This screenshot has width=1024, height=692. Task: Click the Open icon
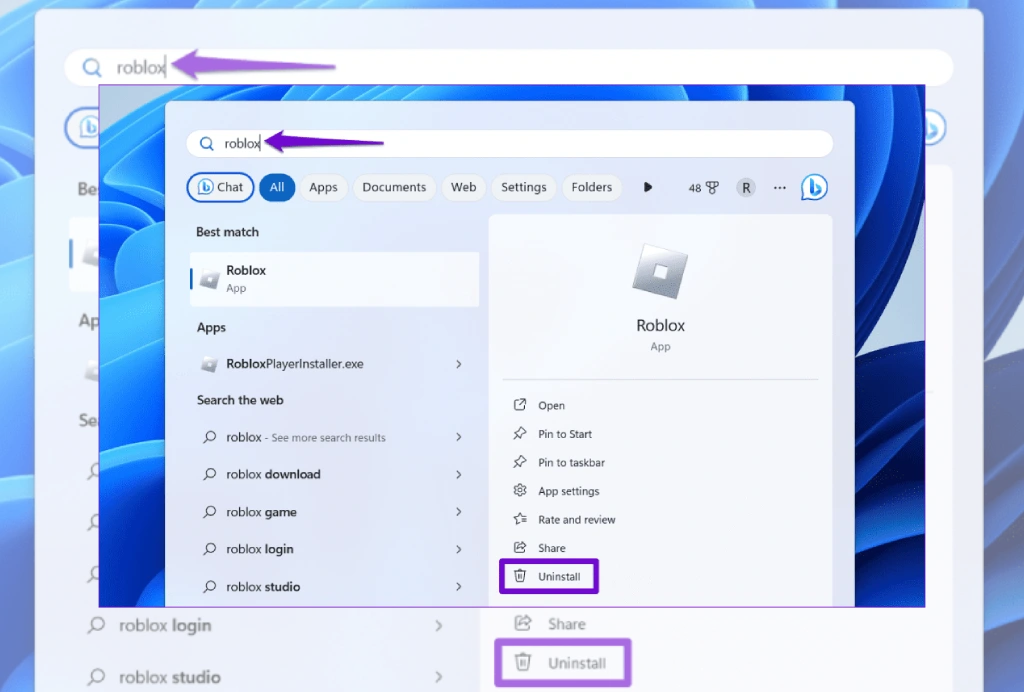point(520,405)
